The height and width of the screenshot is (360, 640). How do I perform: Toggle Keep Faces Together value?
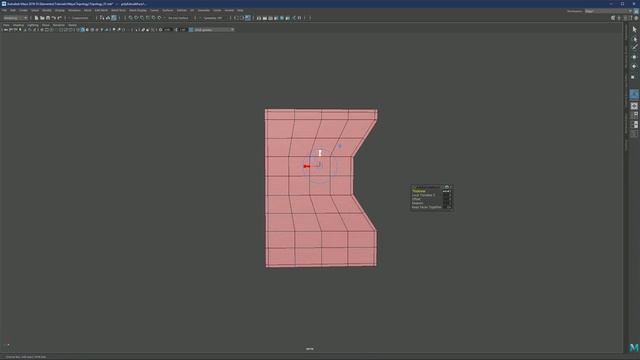pyautogui.click(x=448, y=207)
